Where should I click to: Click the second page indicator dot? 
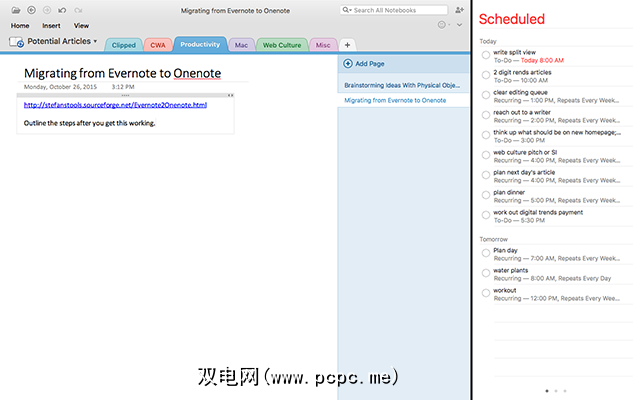click(556, 391)
